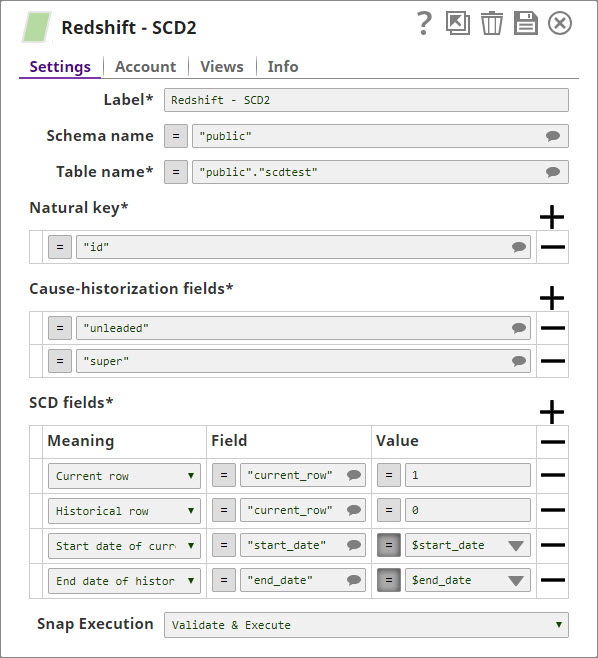Close the Redshift - SCD2 dialog
Screen dimensions: 598x658
tap(560, 23)
